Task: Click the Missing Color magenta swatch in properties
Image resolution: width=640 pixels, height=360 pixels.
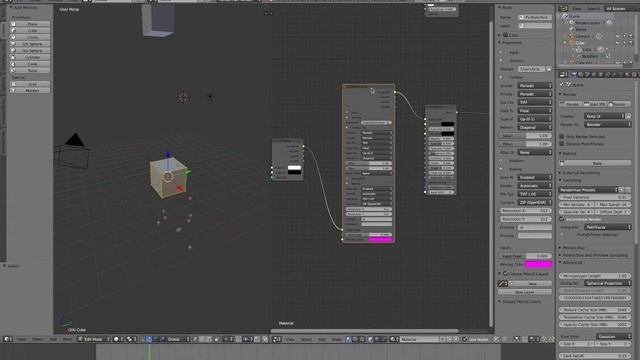Action: 538,264
